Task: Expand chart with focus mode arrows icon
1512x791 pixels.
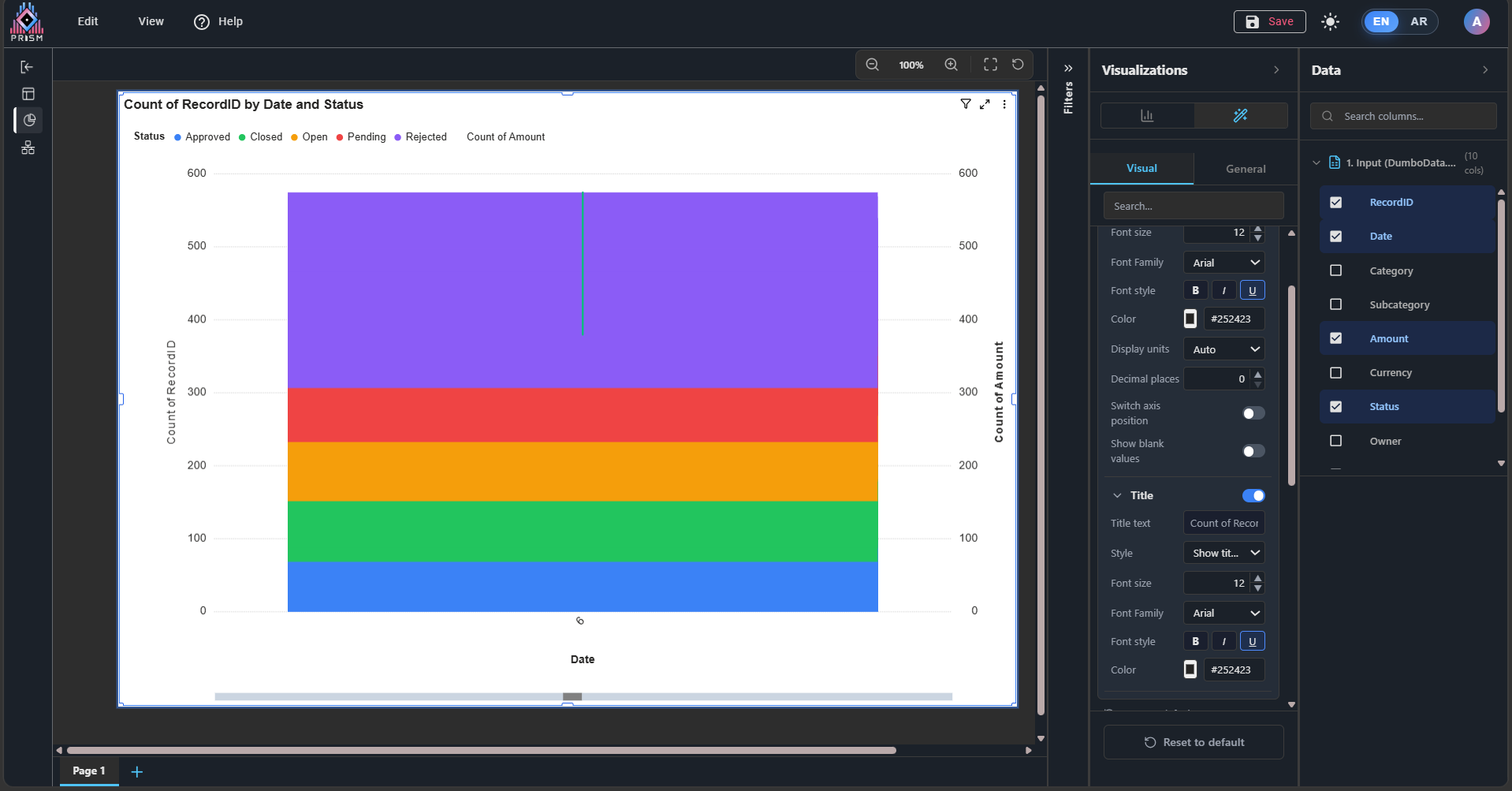Action: (x=985, y=104)
